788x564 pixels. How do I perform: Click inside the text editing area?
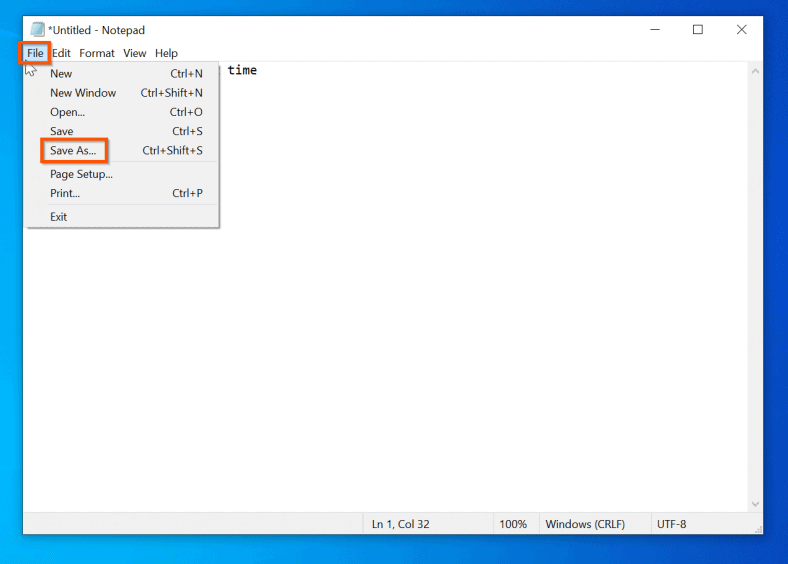450,300
